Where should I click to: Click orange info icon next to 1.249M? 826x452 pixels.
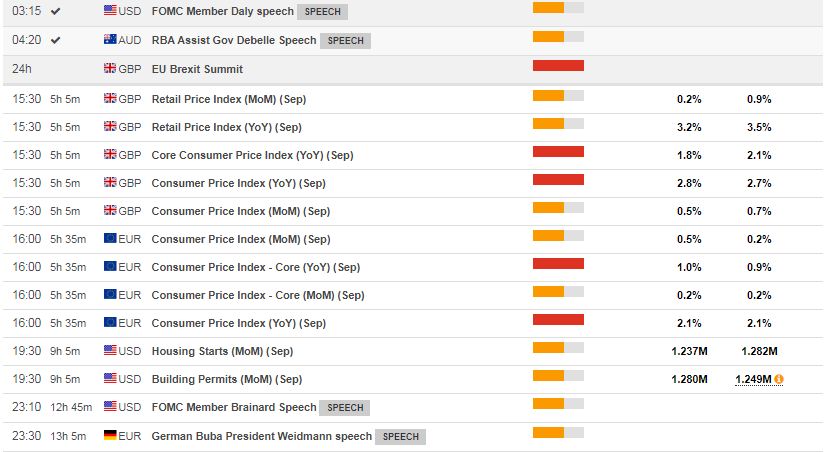tap(778, 379)
